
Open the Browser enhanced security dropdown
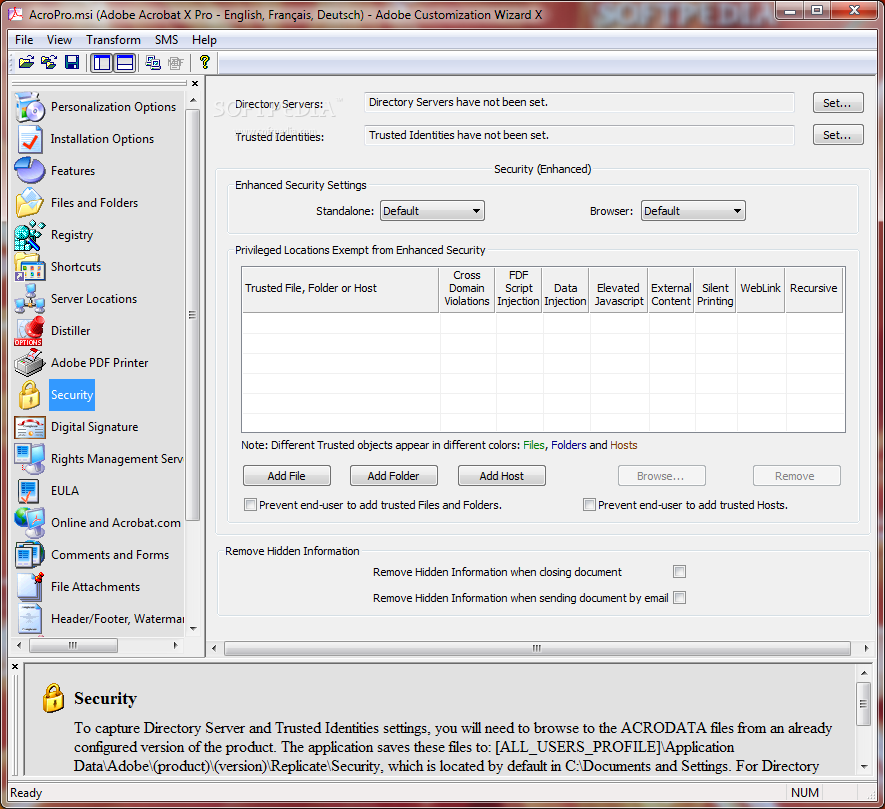pyautogui.click(x=693, y=211)
